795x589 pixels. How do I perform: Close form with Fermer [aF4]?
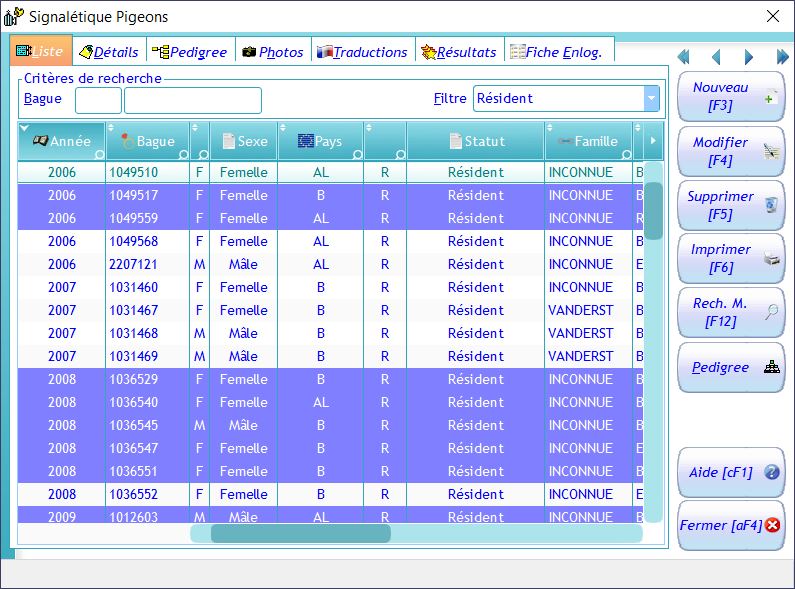tap(731, 526)
